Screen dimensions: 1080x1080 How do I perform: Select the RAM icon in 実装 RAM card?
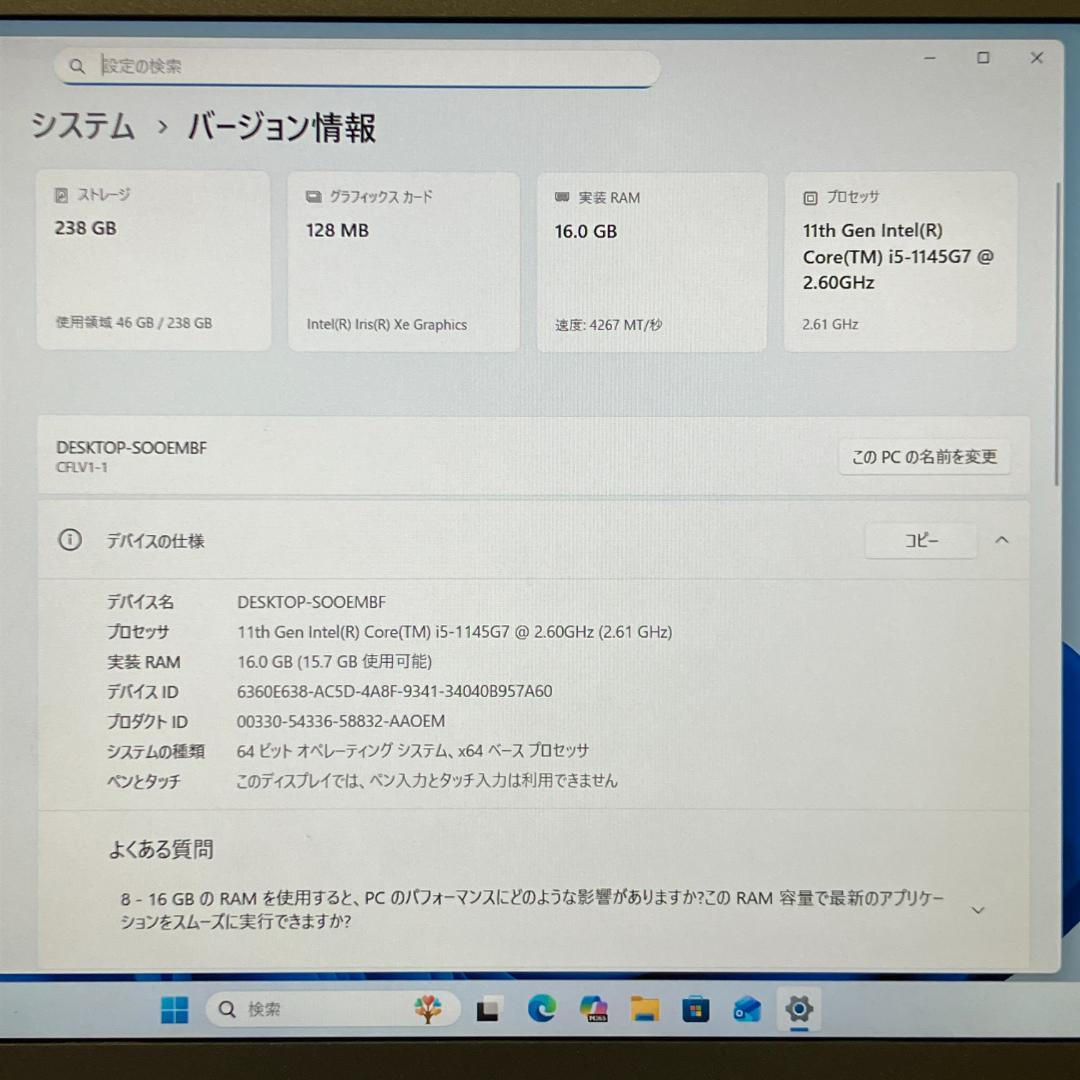(x=563, y=197)
